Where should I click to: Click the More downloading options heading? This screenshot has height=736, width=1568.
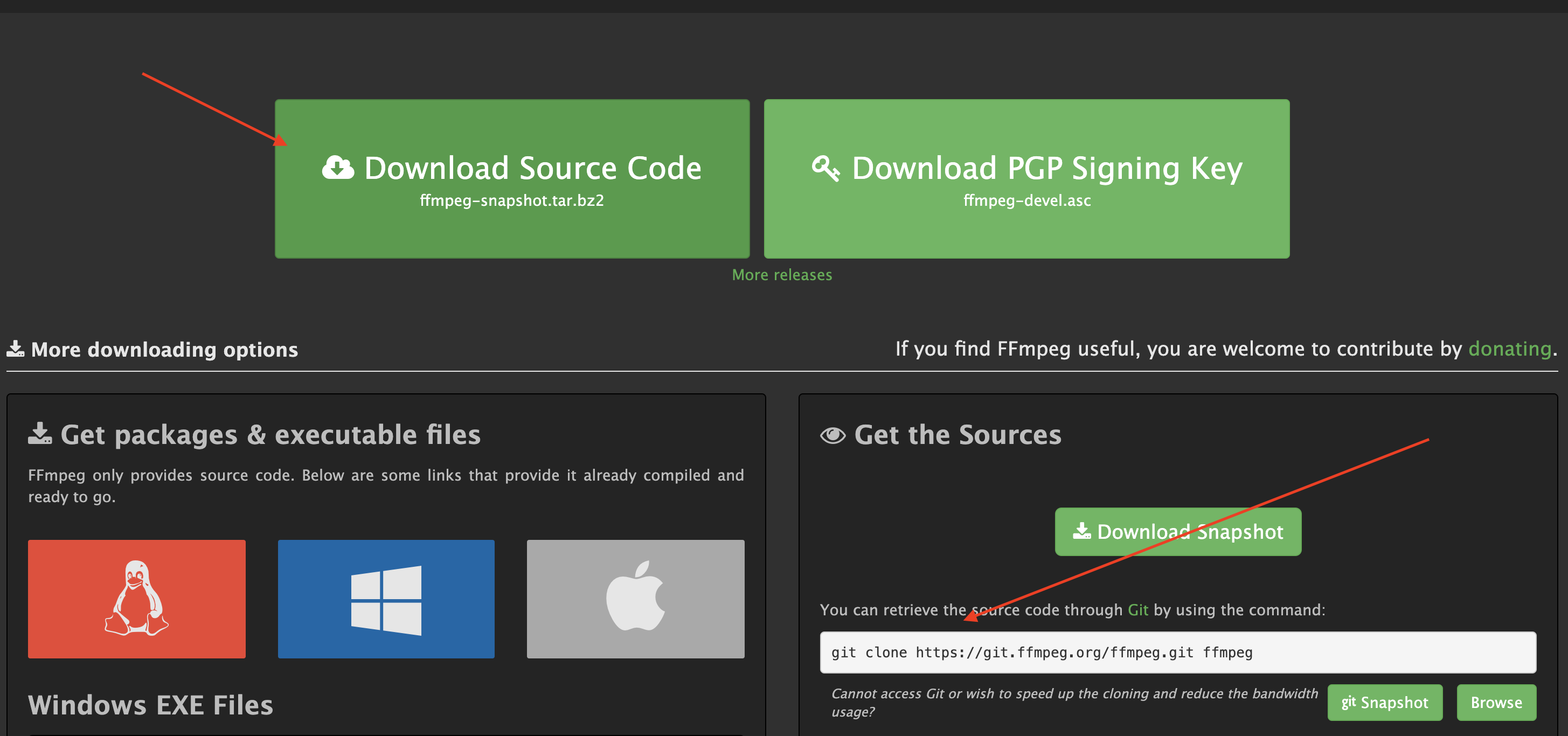pyautogui.click(x=164, y=350)
